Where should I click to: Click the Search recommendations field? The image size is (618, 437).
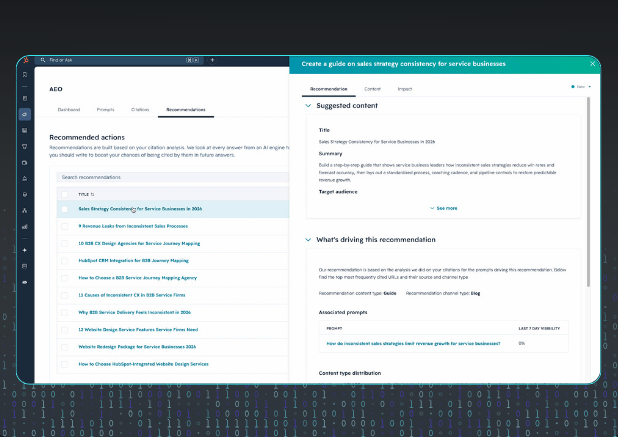173,177
